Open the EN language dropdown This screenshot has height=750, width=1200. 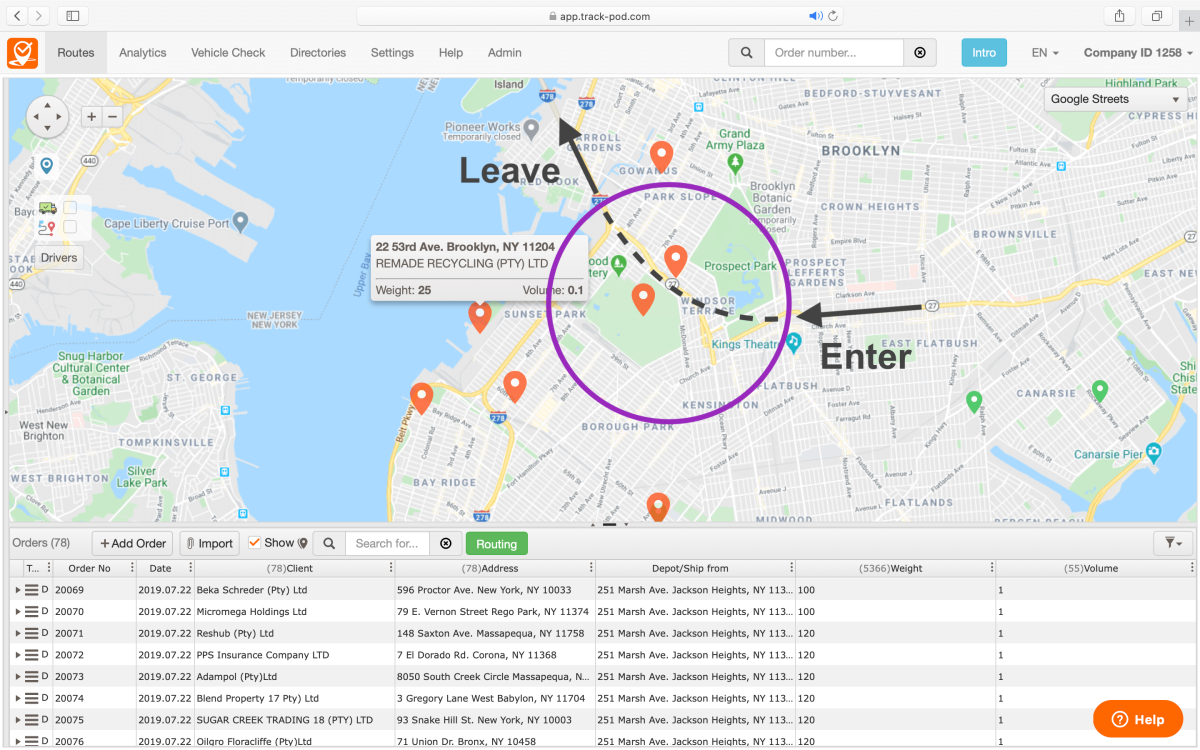pos(1045,53)
